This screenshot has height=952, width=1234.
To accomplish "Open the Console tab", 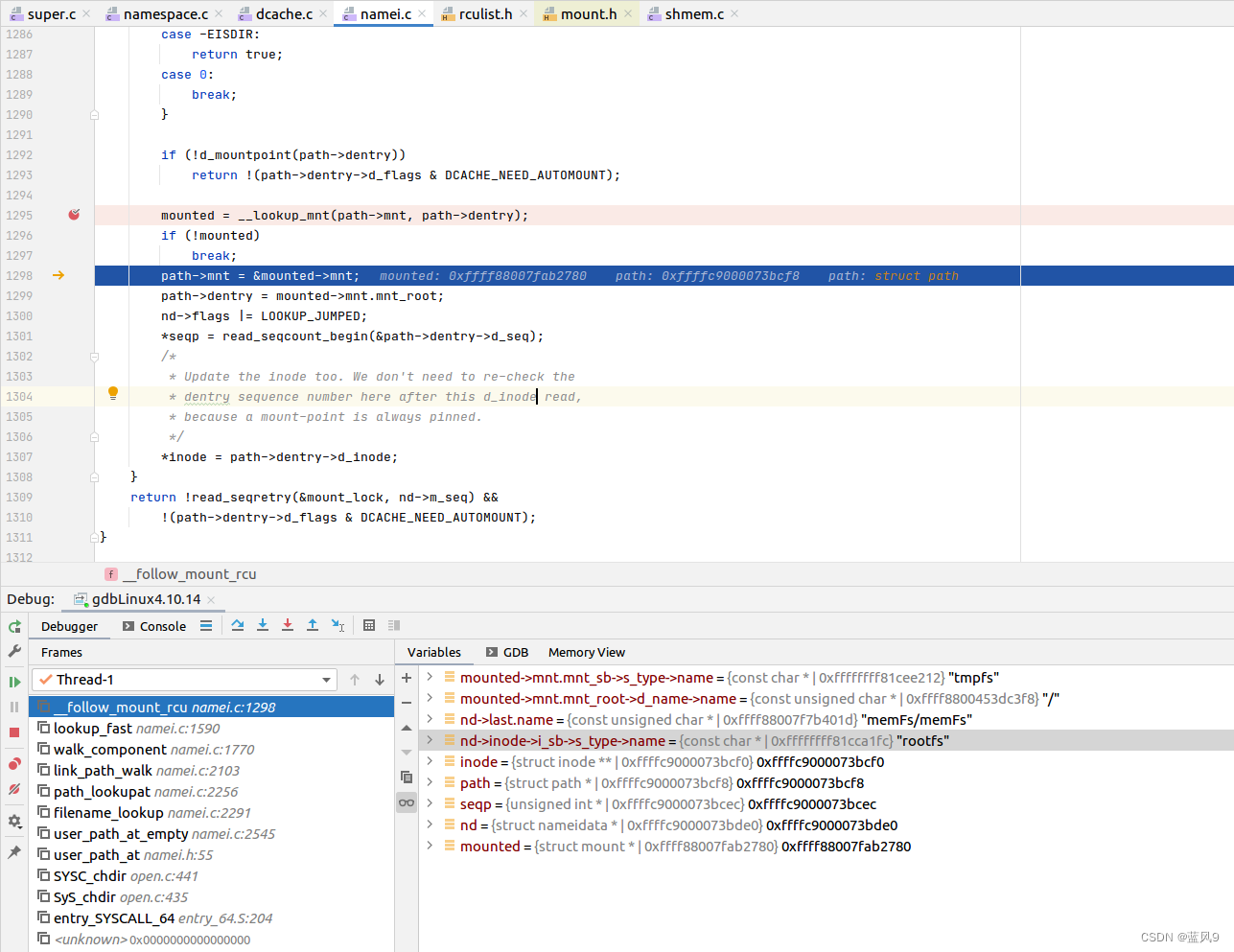I will (154, 626).
